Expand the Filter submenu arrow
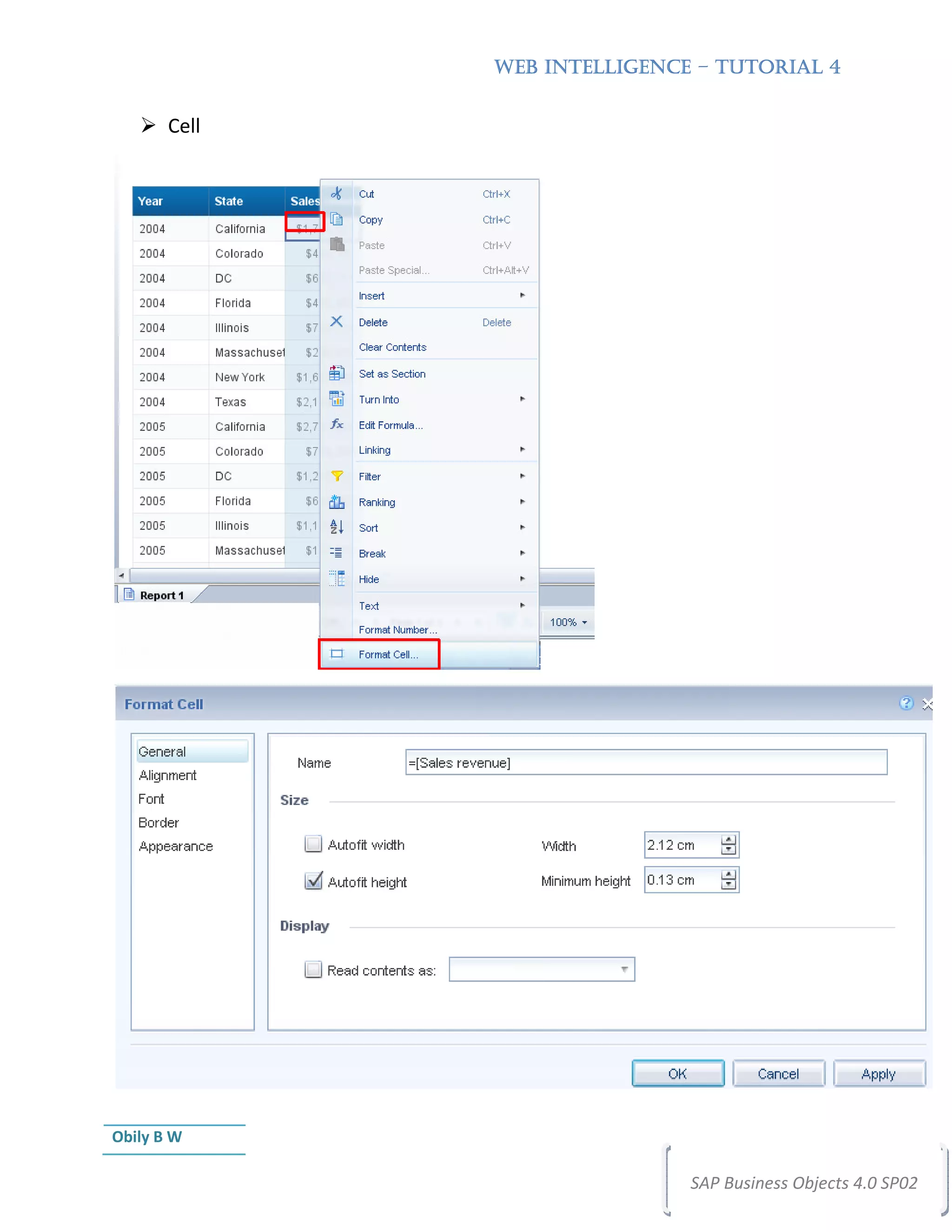The width and height of the screenshot is (952, 1232). [523, 476]
